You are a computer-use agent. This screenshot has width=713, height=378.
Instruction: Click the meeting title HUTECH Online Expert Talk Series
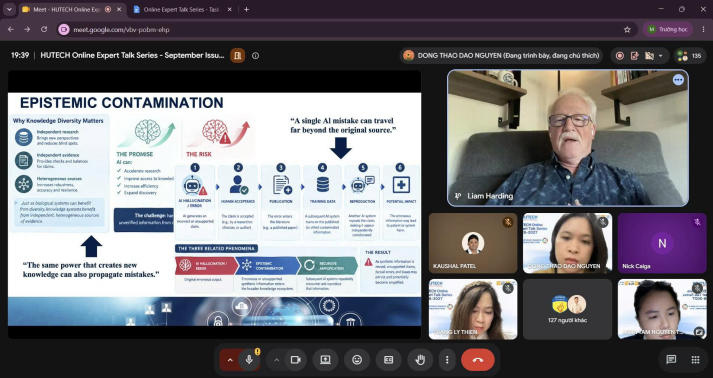pyautogui.click(x=132, y=55)
